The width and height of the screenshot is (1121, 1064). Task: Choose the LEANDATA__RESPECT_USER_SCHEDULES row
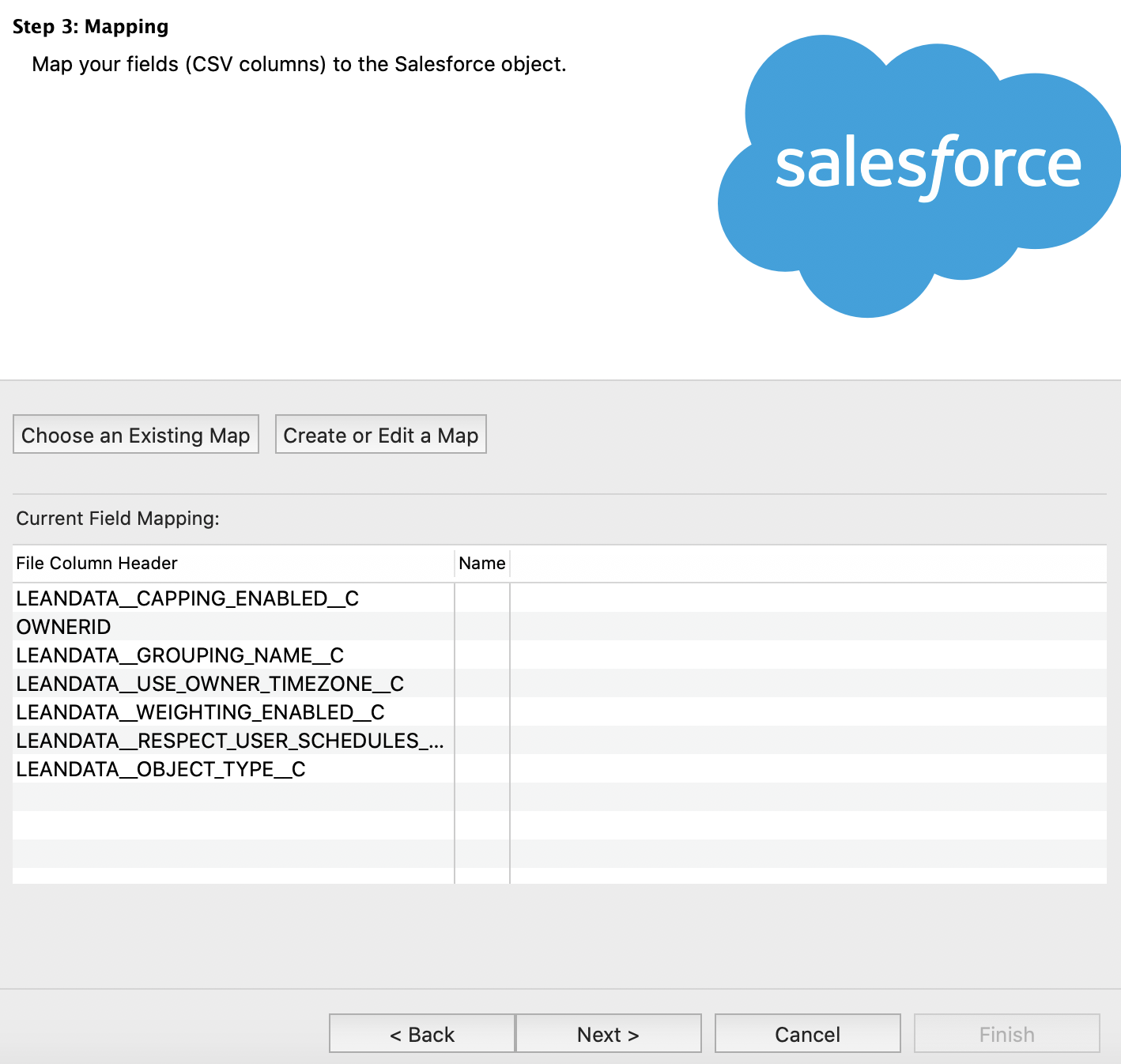pyautogui.click(x=229, y=741)
